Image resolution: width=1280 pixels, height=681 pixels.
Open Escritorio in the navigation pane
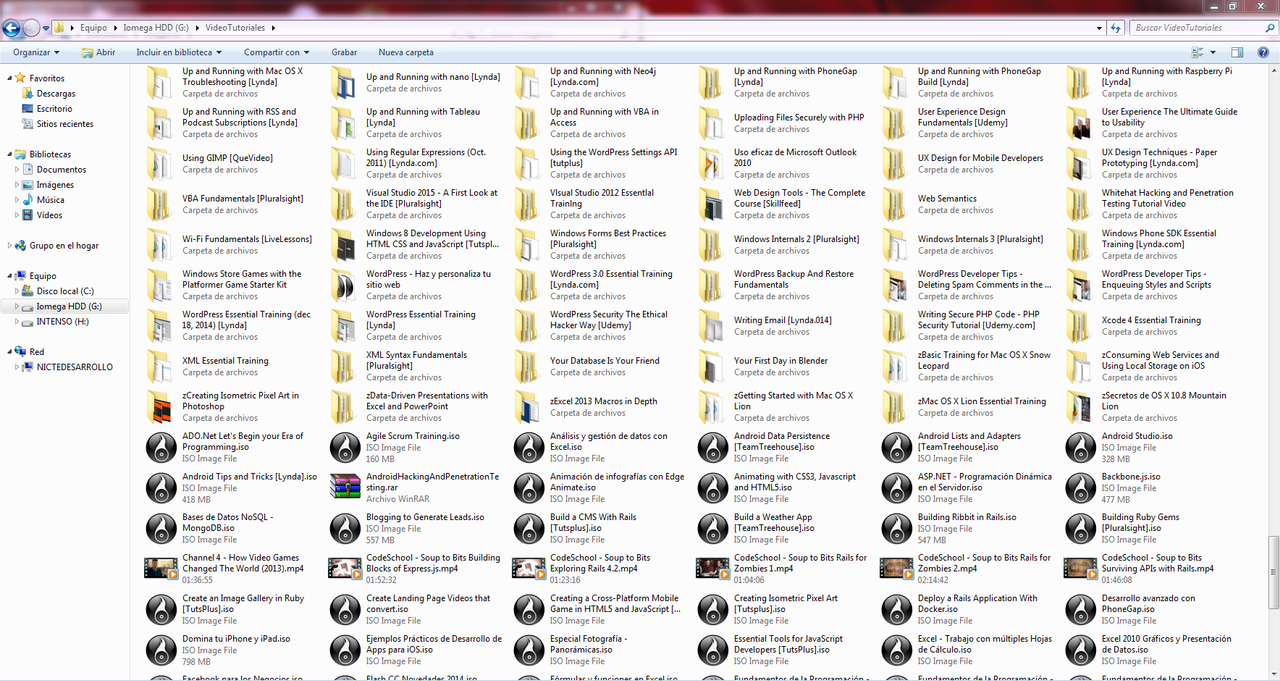coord(54,109)
